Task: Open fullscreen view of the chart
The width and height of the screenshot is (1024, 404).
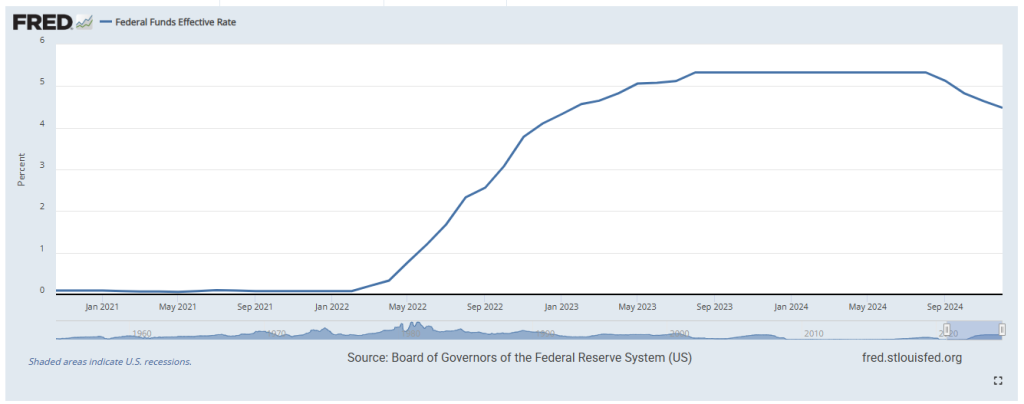Action: [997, 381]
